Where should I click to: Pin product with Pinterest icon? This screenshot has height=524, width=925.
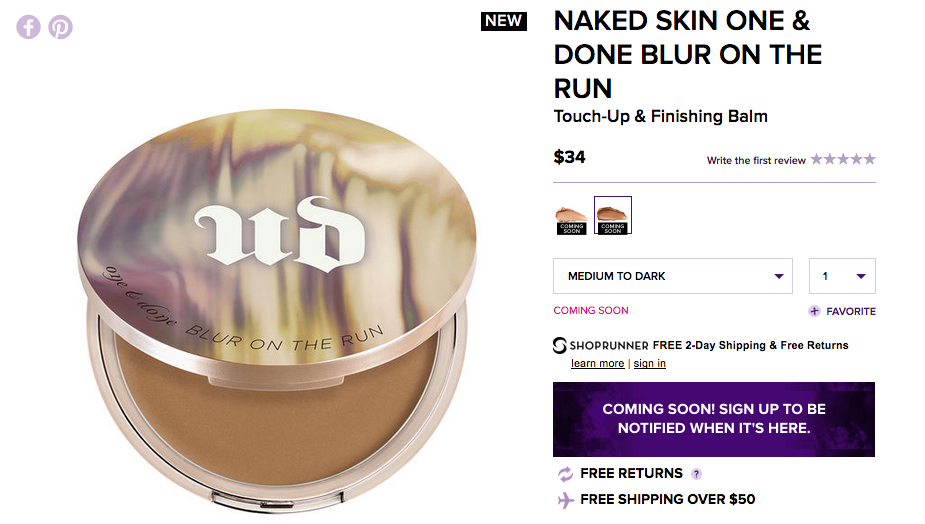(x=60, y=27)
